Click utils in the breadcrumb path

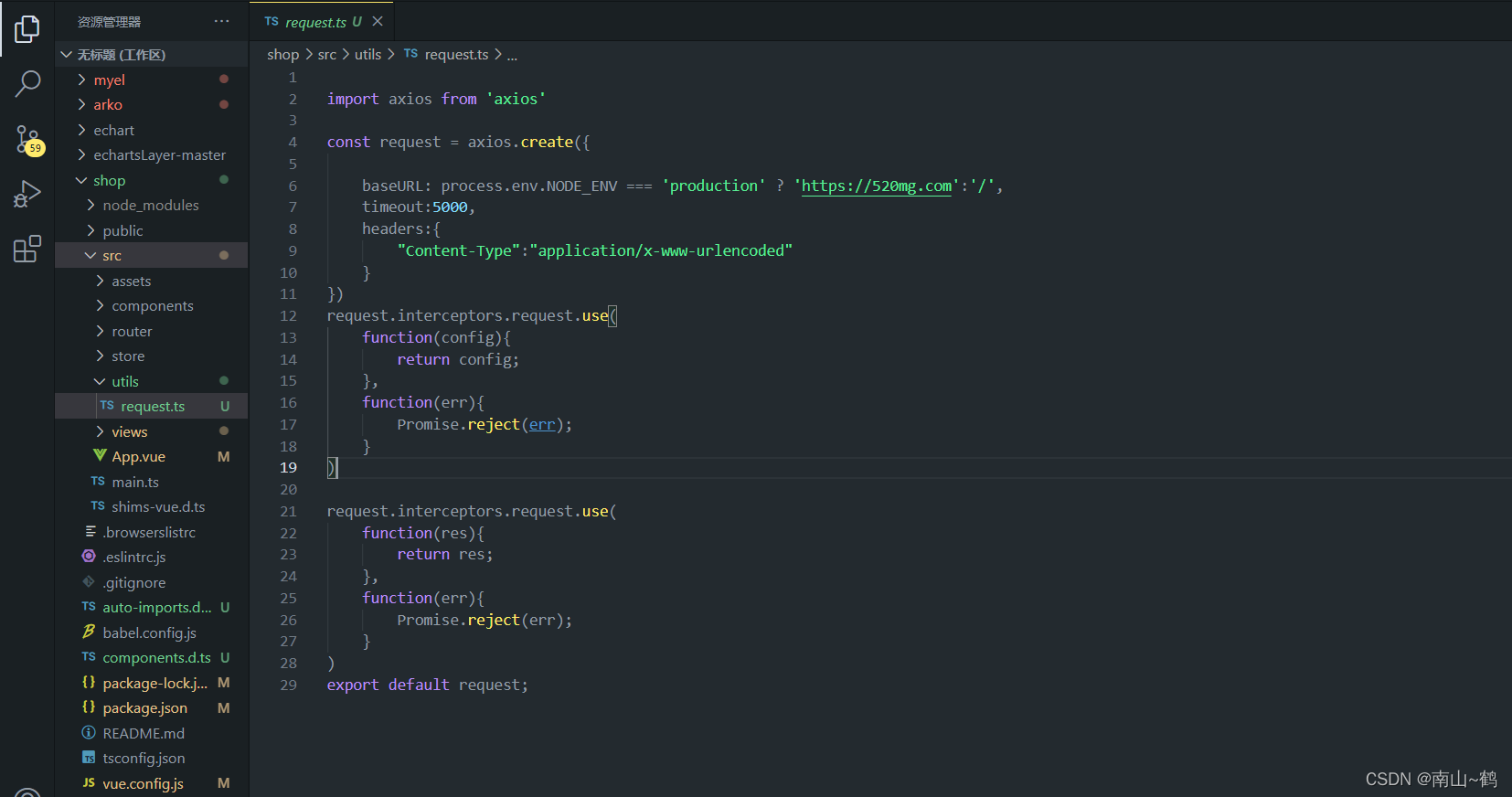tap(367, 55)
